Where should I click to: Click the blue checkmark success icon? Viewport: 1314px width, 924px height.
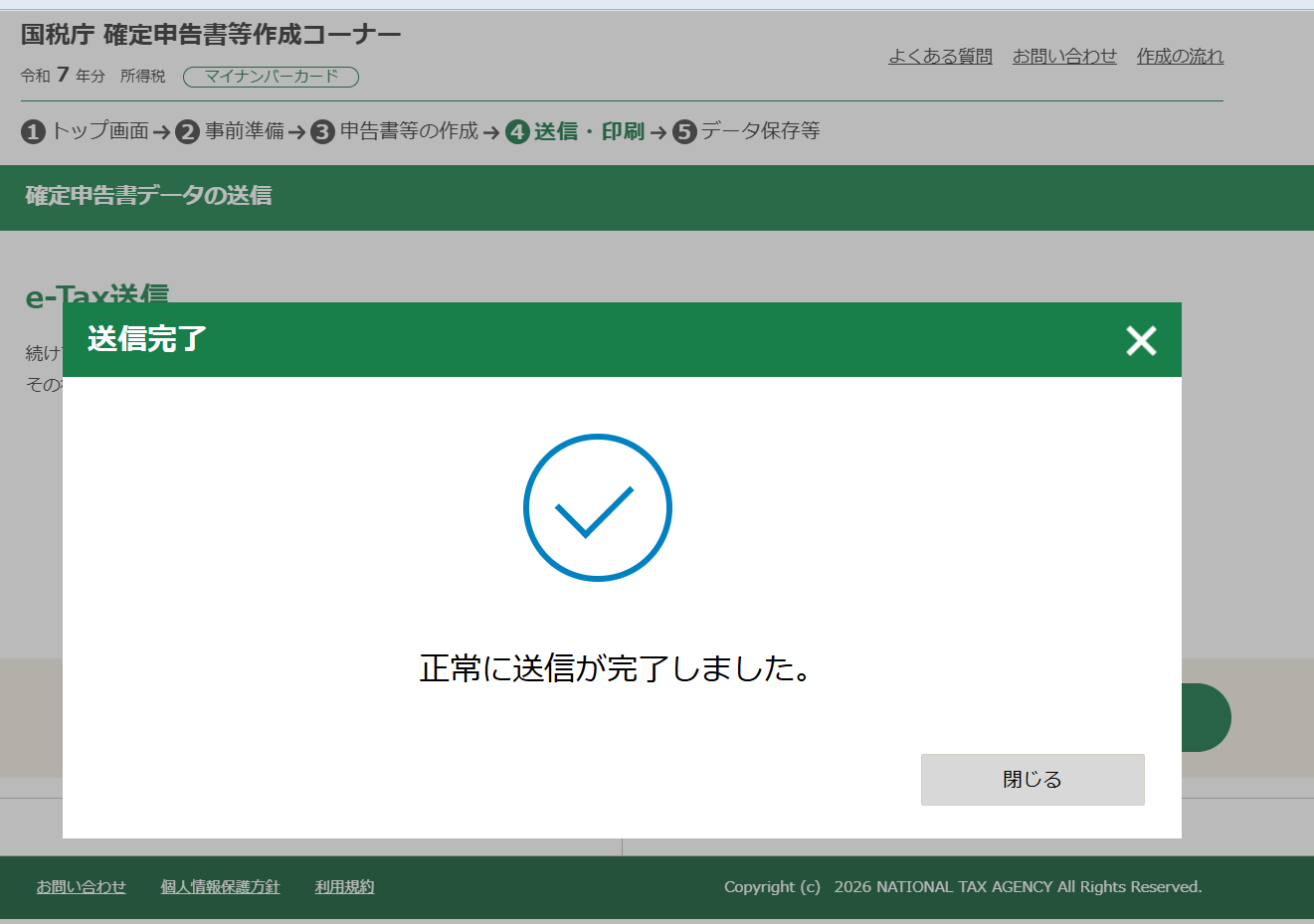pyautogui.click(x=597, y=507)
